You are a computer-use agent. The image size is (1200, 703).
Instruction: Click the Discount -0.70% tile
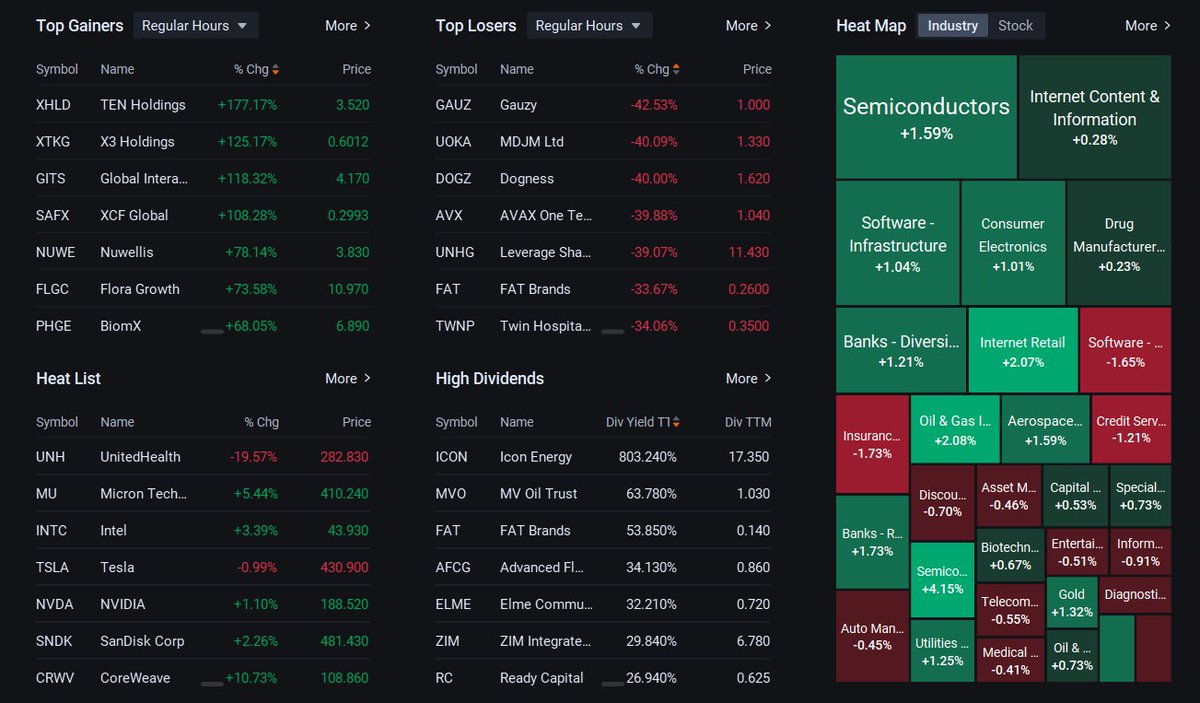click(942, 502)
